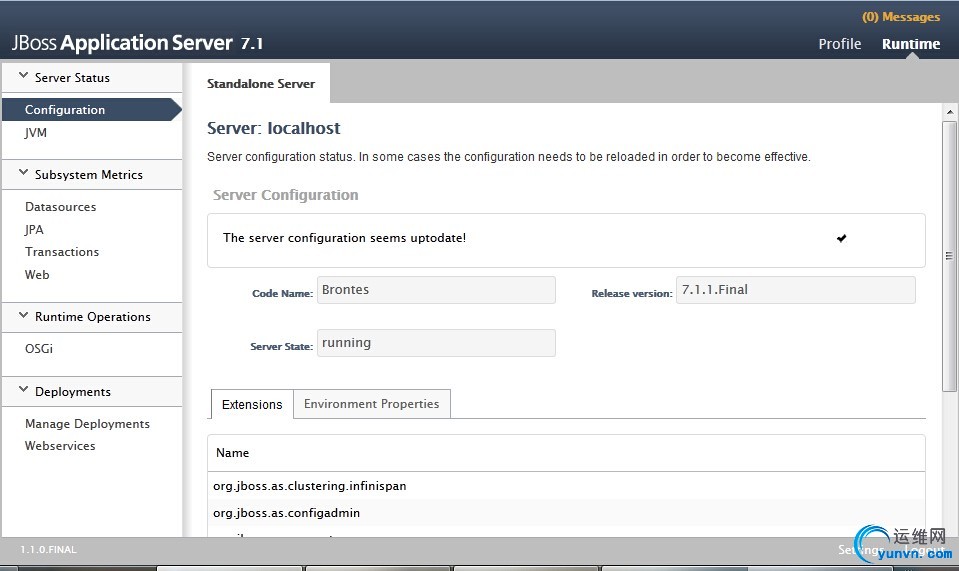Switch to Environment Properties tab
The image size is (959, 571).
(x=372, y=404)
